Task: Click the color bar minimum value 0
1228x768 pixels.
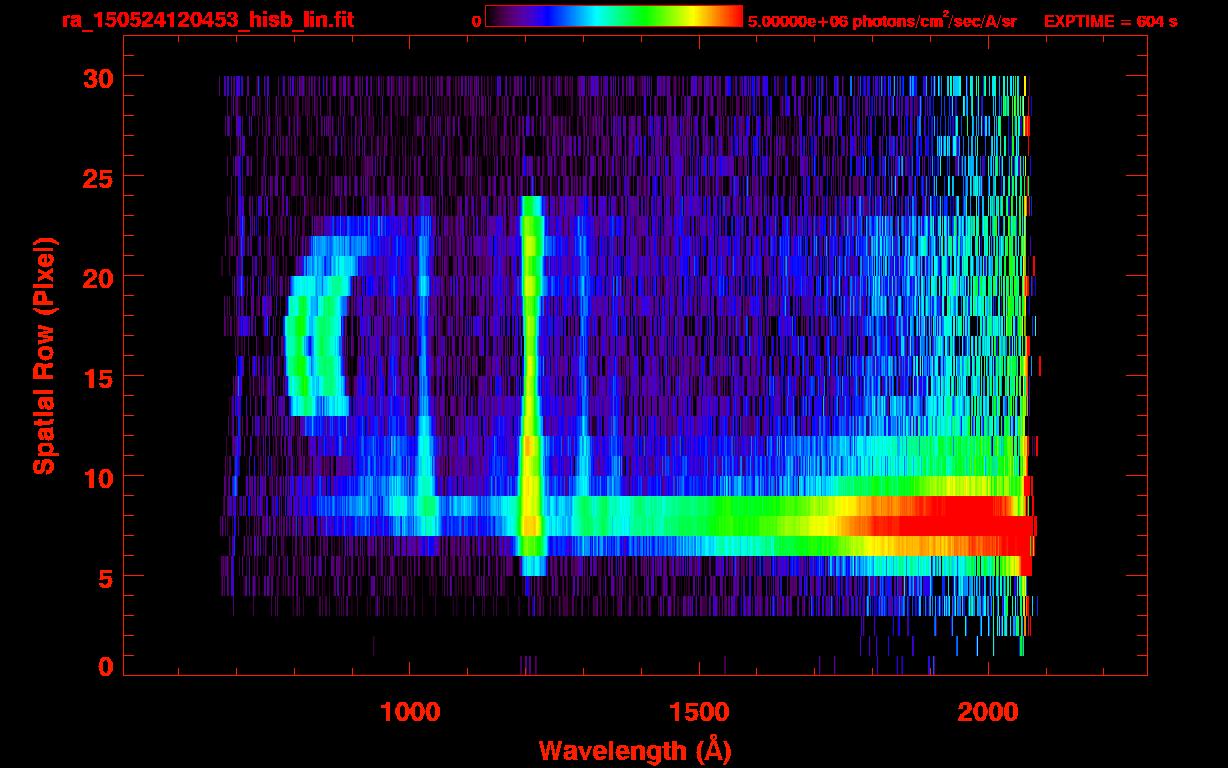Action: pyautogui.click(x=477, y=21)
